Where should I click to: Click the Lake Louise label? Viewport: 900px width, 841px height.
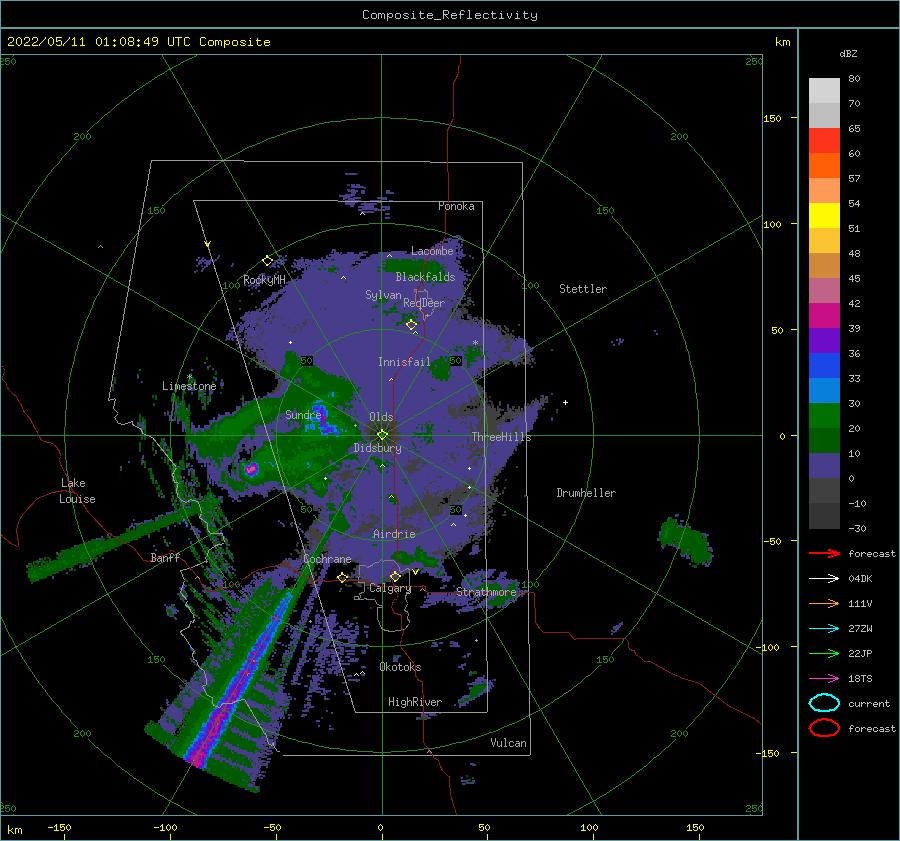point(77,491)
